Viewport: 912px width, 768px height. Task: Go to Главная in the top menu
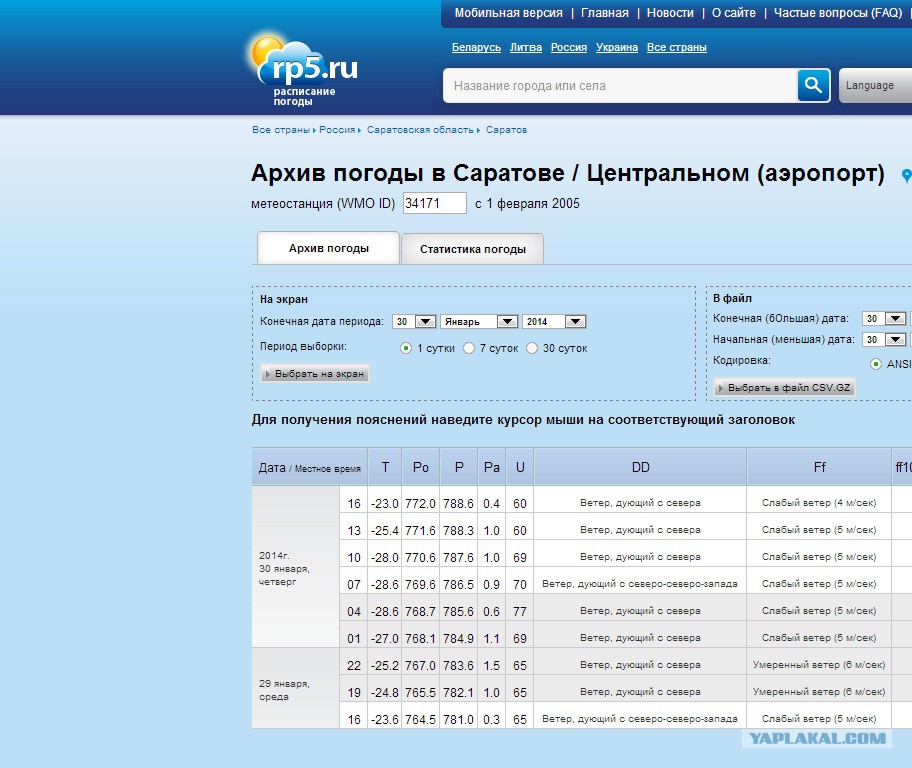click(x=605, y=13)
